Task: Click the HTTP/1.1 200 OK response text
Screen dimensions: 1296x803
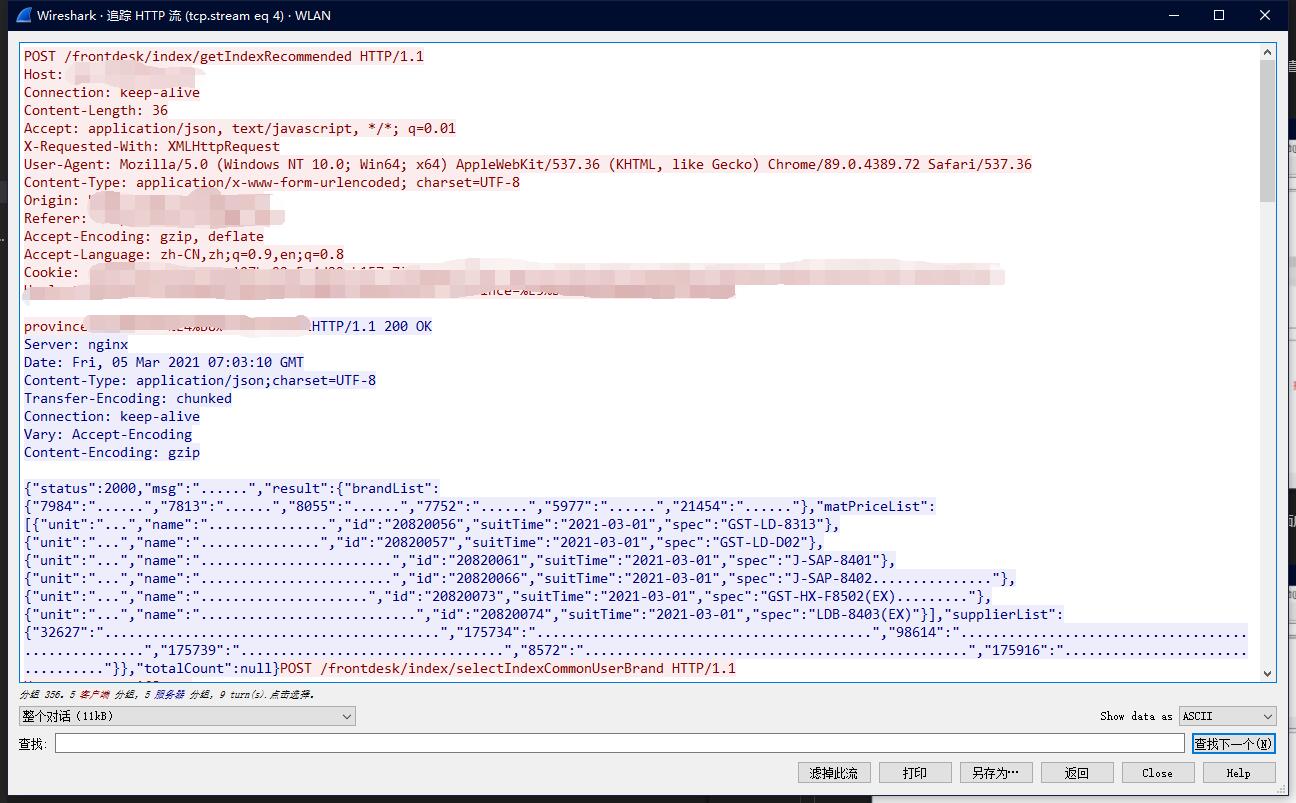Action: [x=371, y=326]
